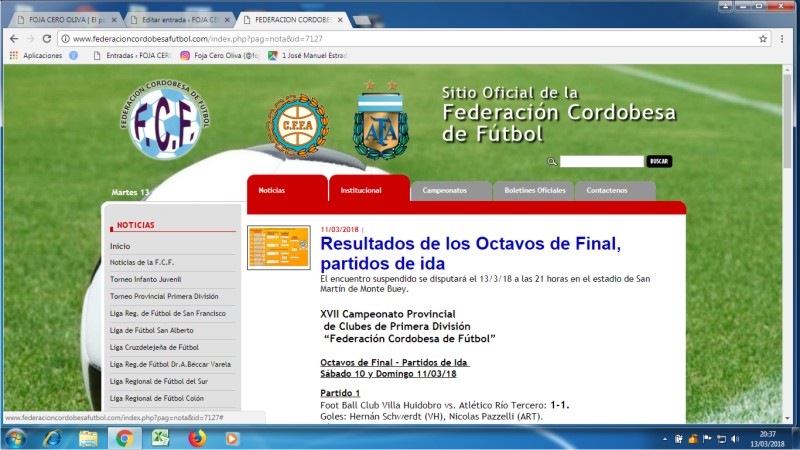The image size is (800, 450).
Task: Open a new browser tab
Action: [362, 20]
